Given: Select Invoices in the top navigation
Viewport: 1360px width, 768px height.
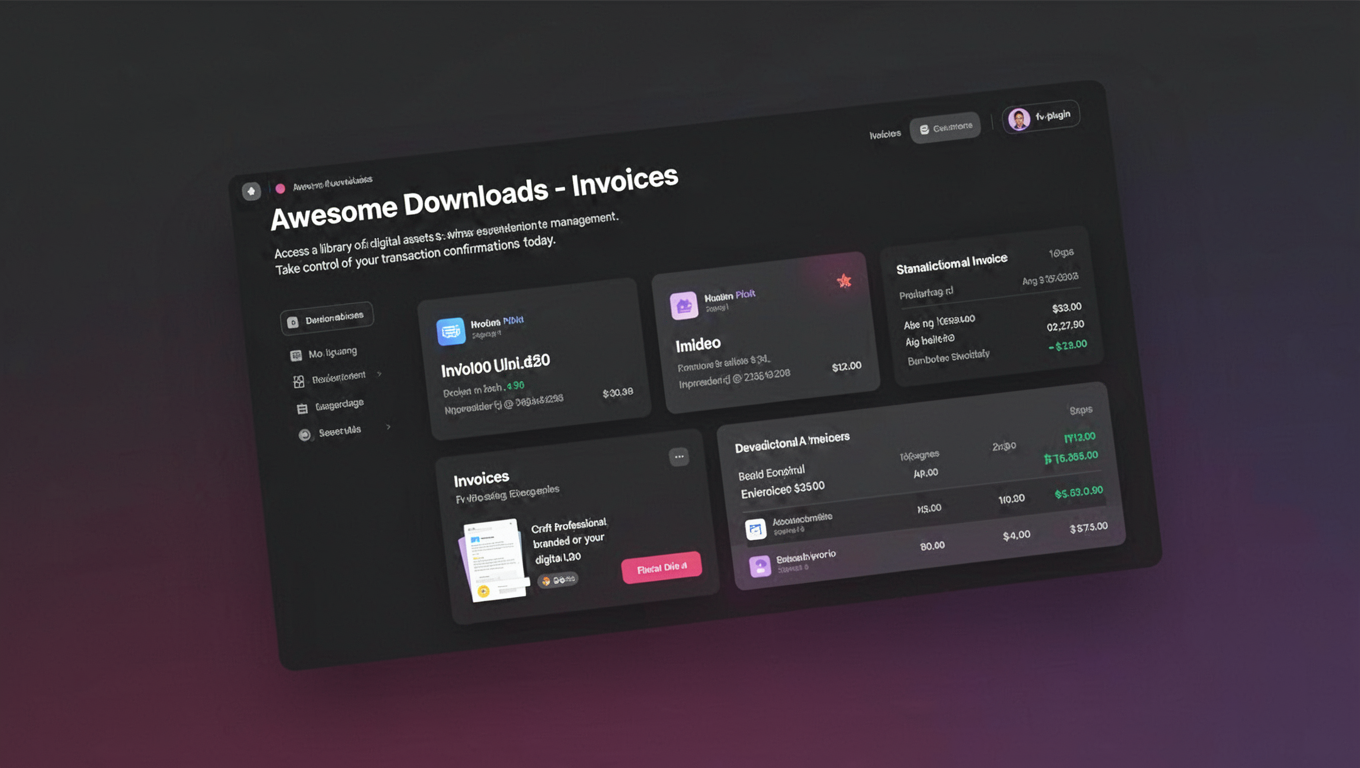Looking at the screenshot, I should coord(885,132).
